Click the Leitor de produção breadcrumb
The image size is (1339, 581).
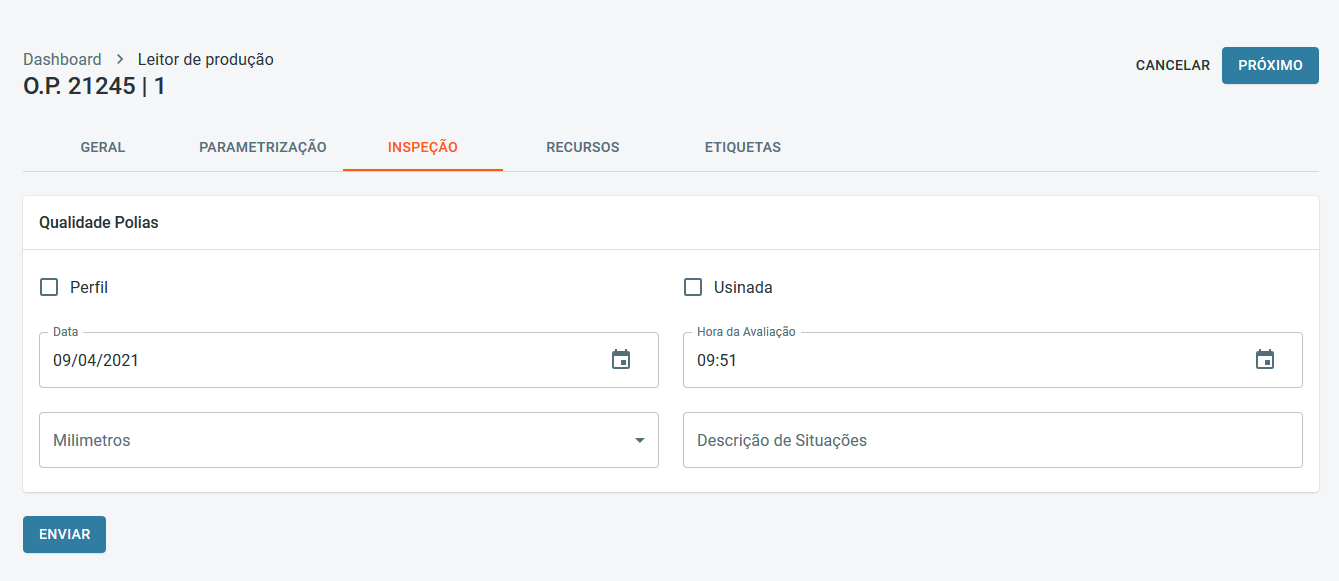206,60
